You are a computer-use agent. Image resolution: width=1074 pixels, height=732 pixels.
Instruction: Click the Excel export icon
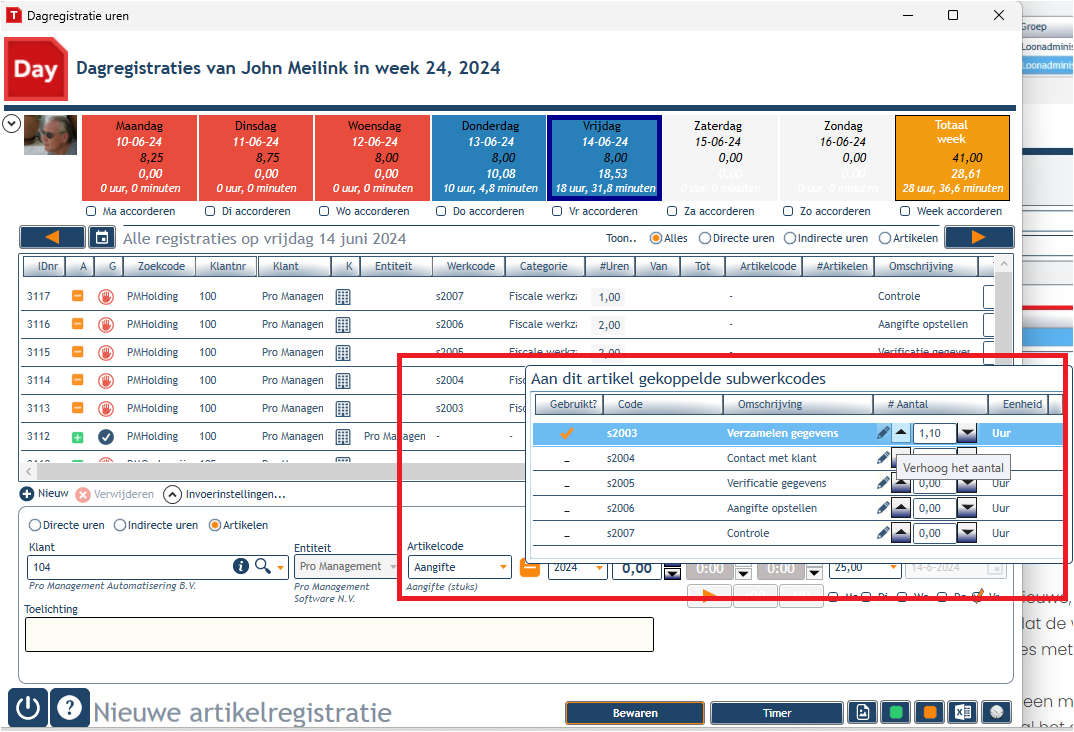click(x=962, y=713)
